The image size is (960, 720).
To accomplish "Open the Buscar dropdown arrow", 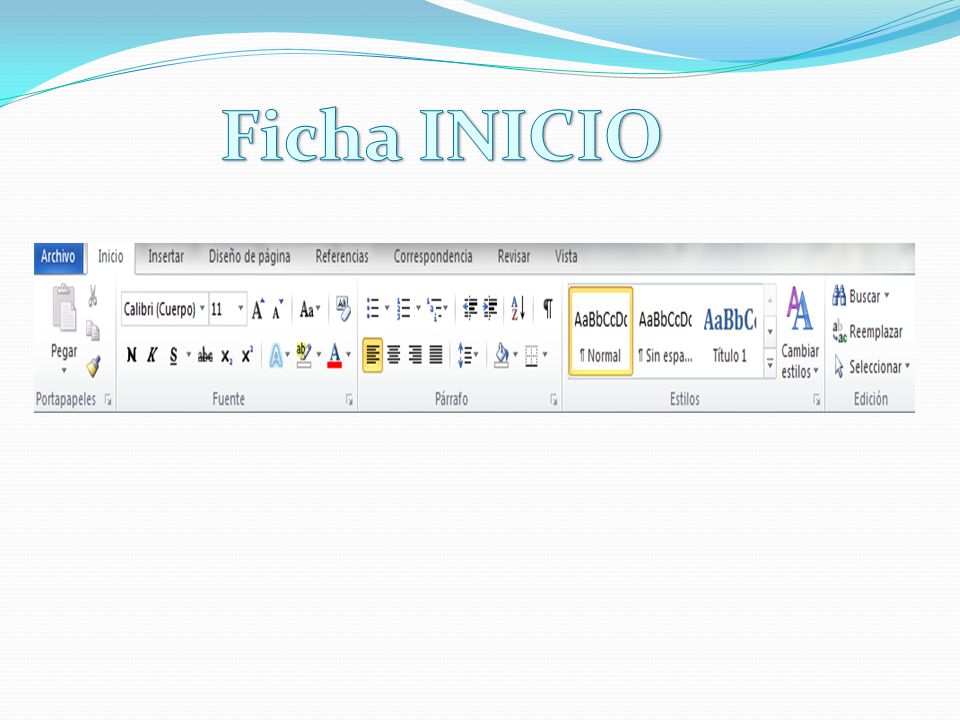I will [887, 296].
